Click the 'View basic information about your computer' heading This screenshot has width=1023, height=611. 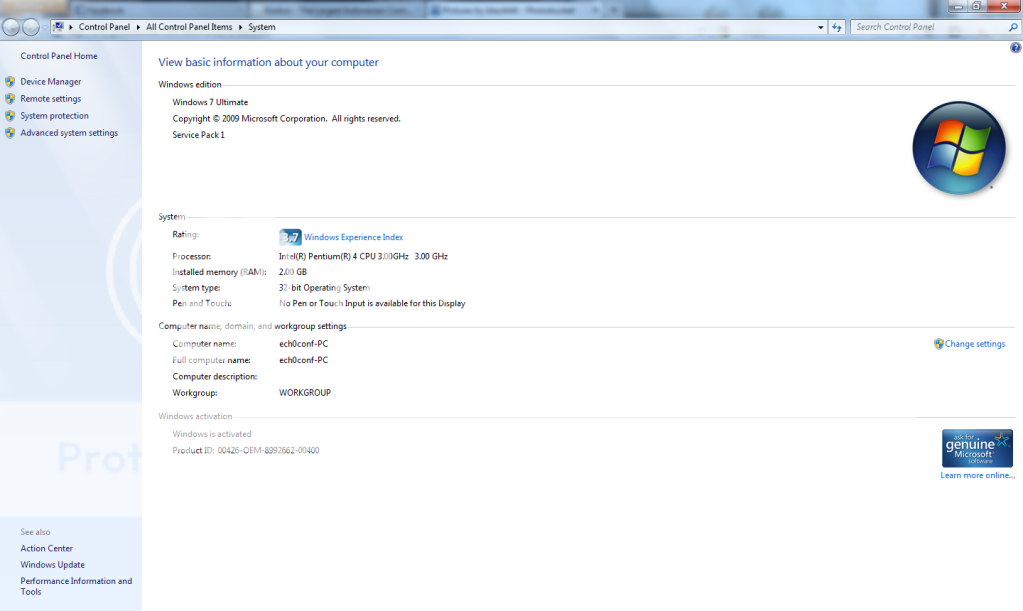(268, 62)
